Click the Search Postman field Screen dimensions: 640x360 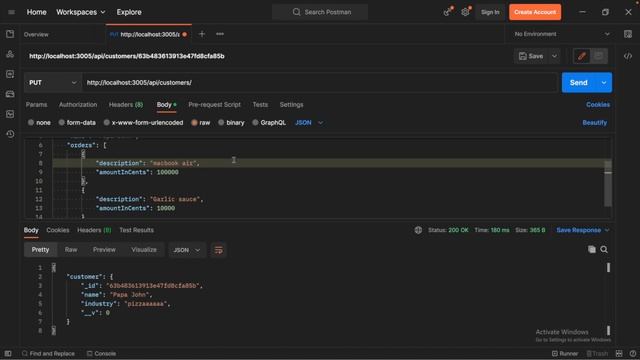tap(320, 12)
